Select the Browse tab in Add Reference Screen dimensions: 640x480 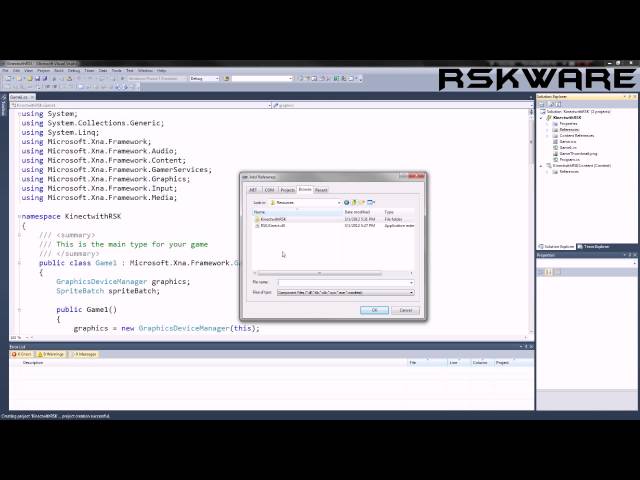[x=305, y=189]
